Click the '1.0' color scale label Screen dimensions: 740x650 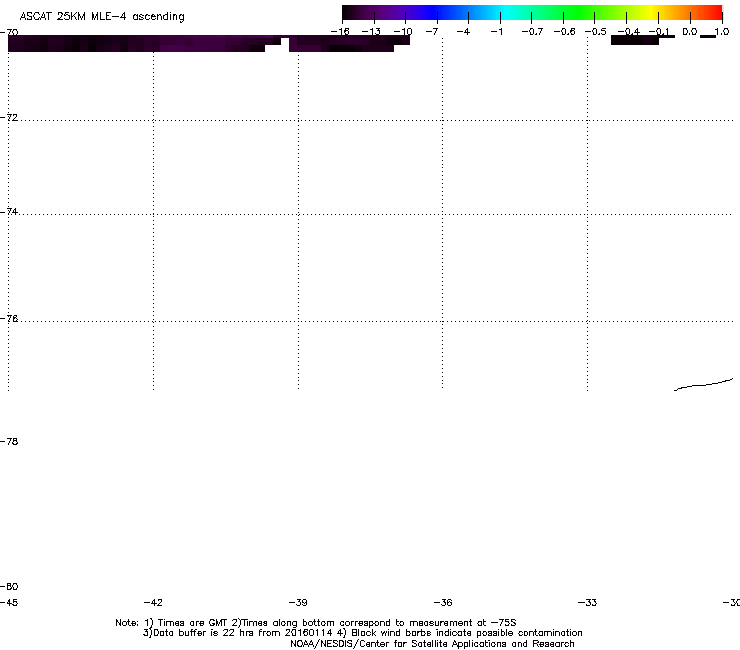722,32
